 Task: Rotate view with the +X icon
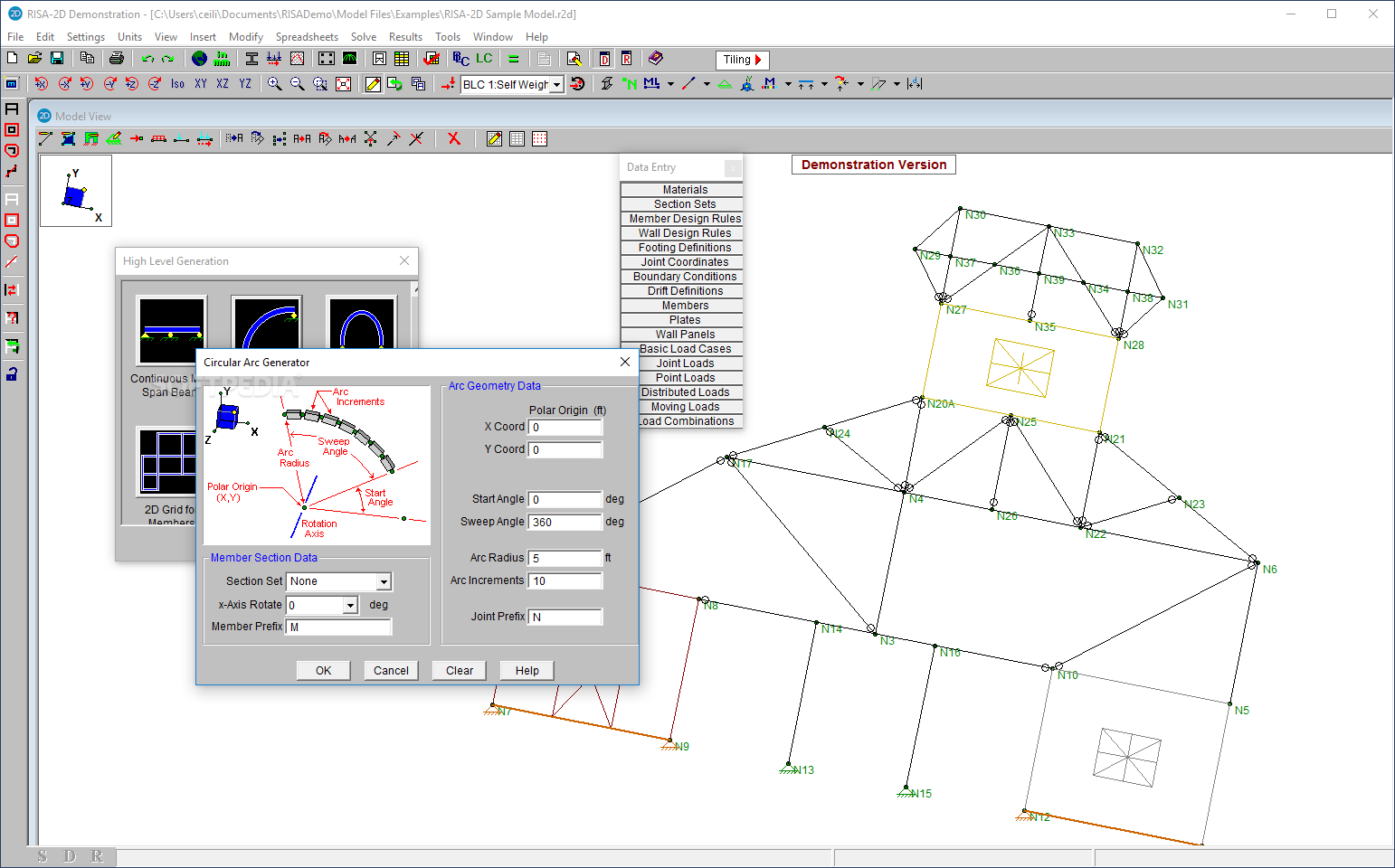click(42, 83)
